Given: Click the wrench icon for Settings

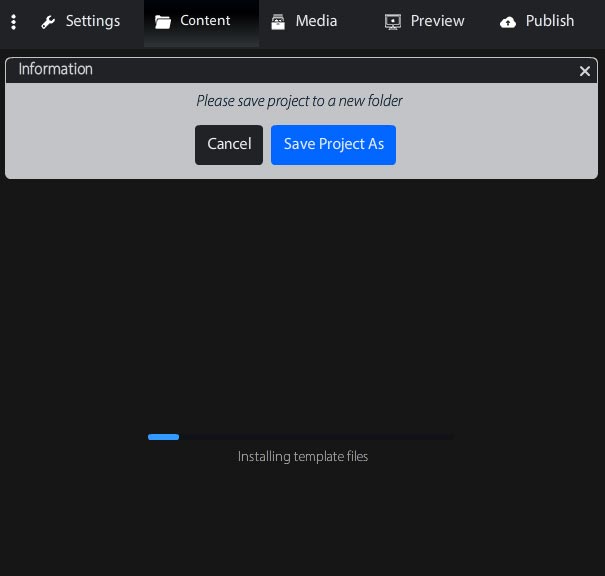Looking at the screenshot, I should [x=48, y=22].
